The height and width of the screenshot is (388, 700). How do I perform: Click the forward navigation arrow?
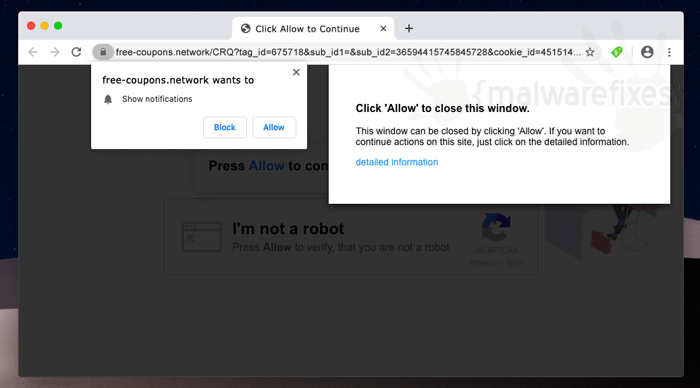(x=54, y=52)
